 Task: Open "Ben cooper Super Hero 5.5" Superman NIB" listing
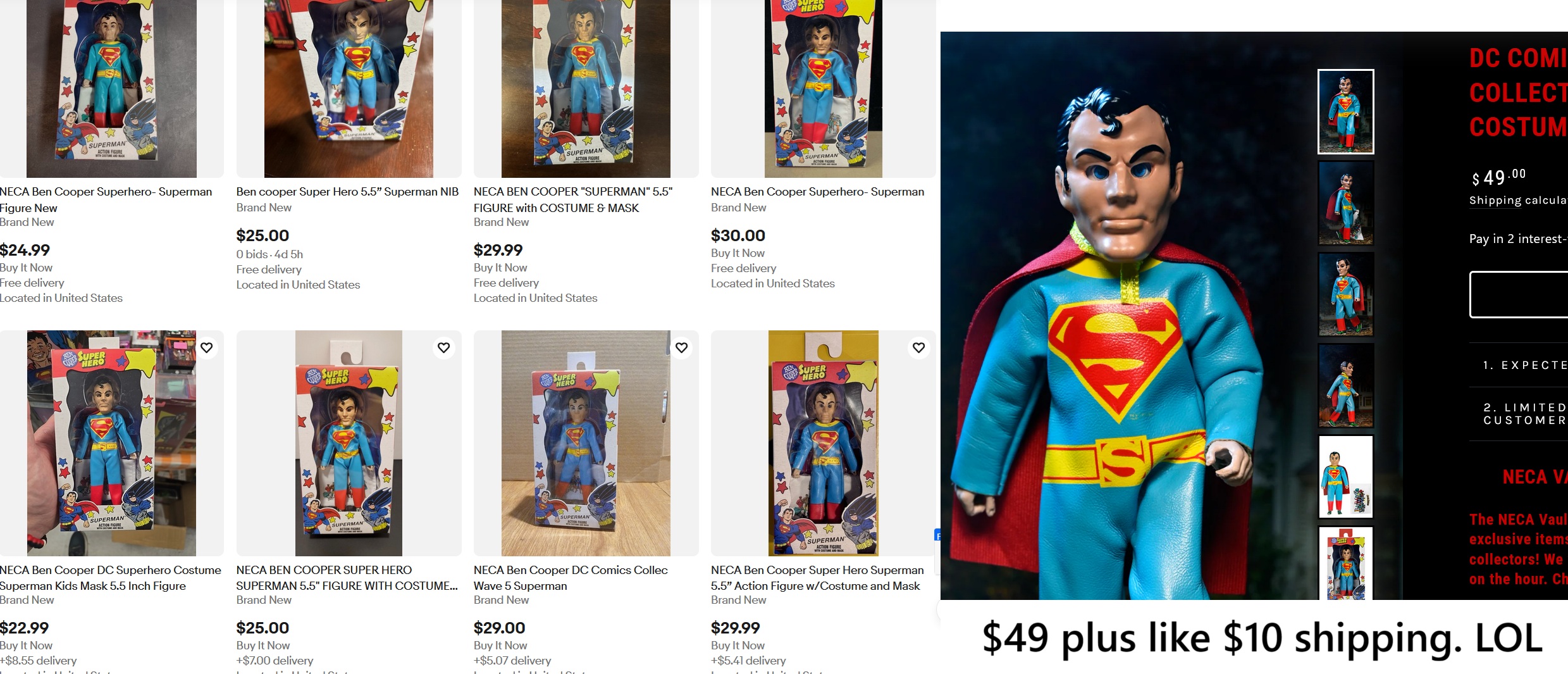coord(347,192)
